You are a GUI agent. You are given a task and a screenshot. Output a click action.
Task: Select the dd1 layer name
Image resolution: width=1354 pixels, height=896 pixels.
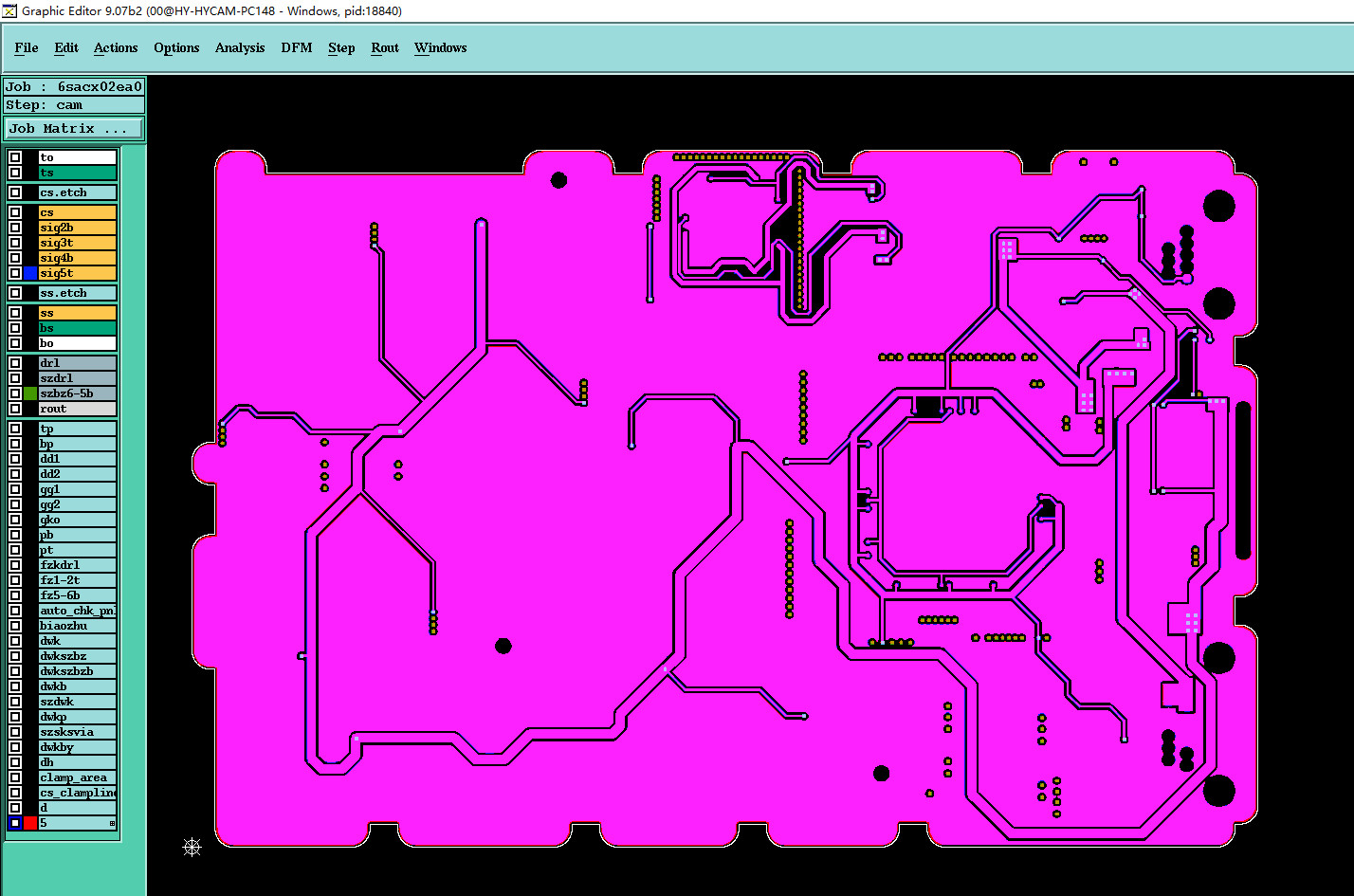click(x=78, y=459)
